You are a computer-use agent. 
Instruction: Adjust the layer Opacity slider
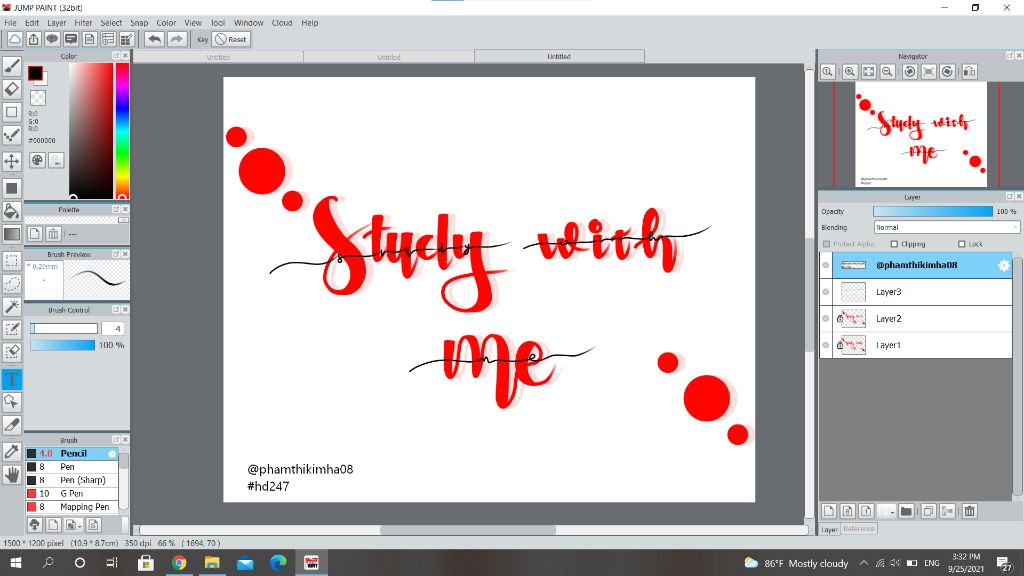(933, 212)
